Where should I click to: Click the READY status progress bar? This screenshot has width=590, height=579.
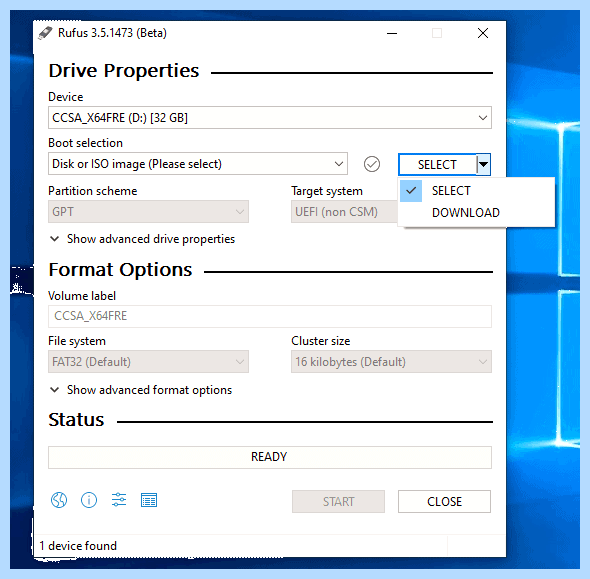(270, 457)
